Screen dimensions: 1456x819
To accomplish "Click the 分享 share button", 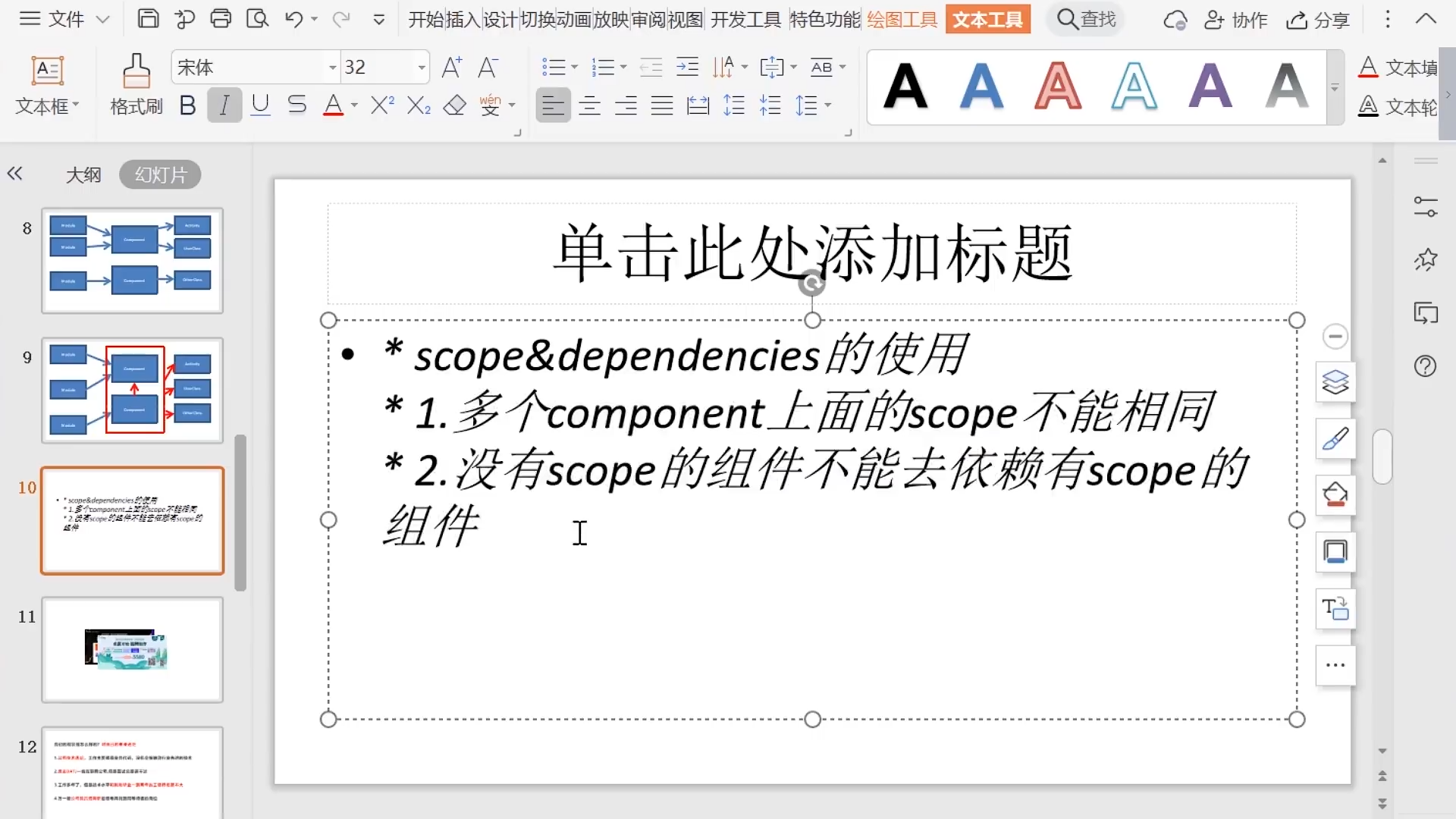I will (1318, 20).
